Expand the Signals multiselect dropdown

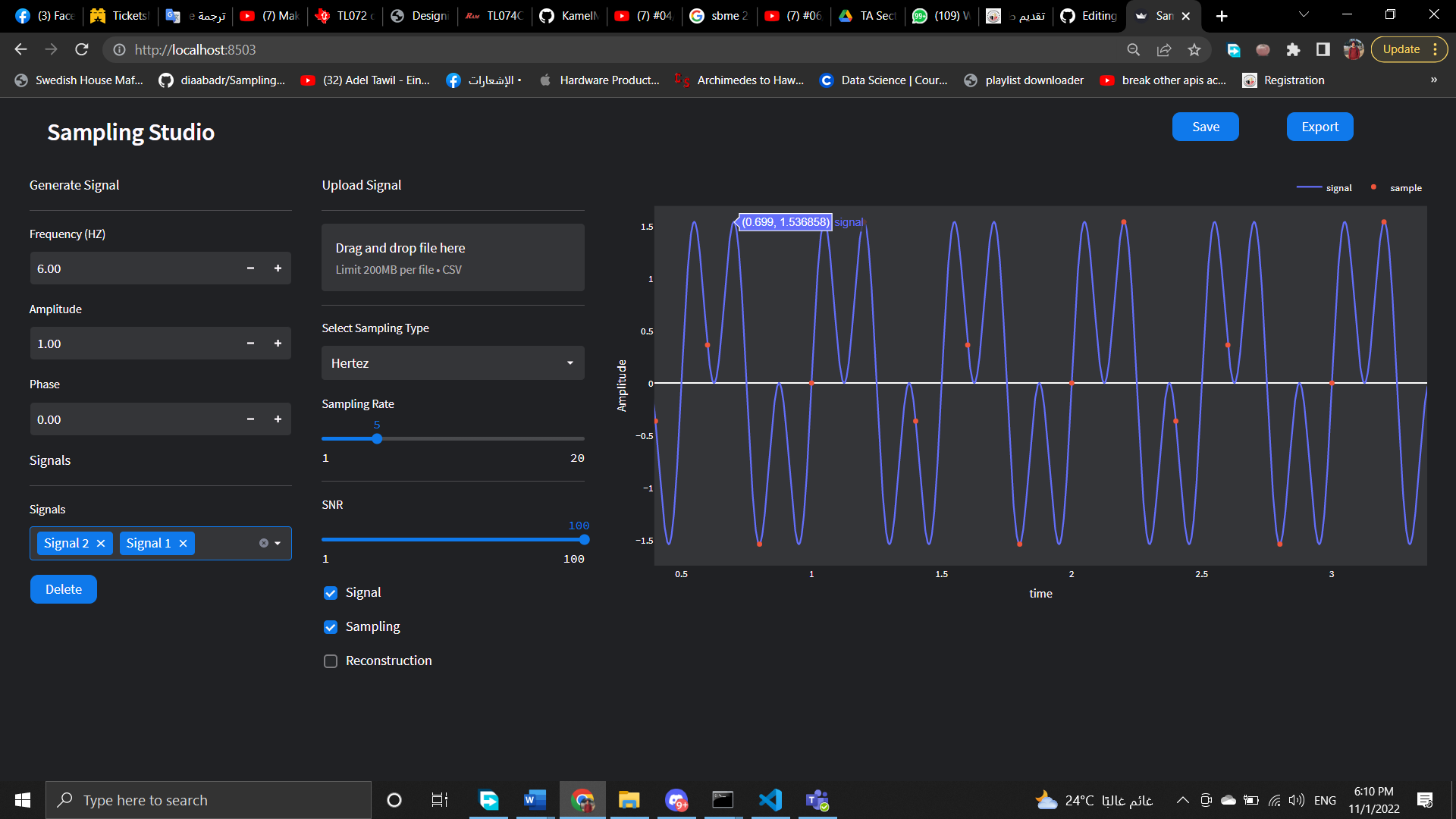[279, 543]
